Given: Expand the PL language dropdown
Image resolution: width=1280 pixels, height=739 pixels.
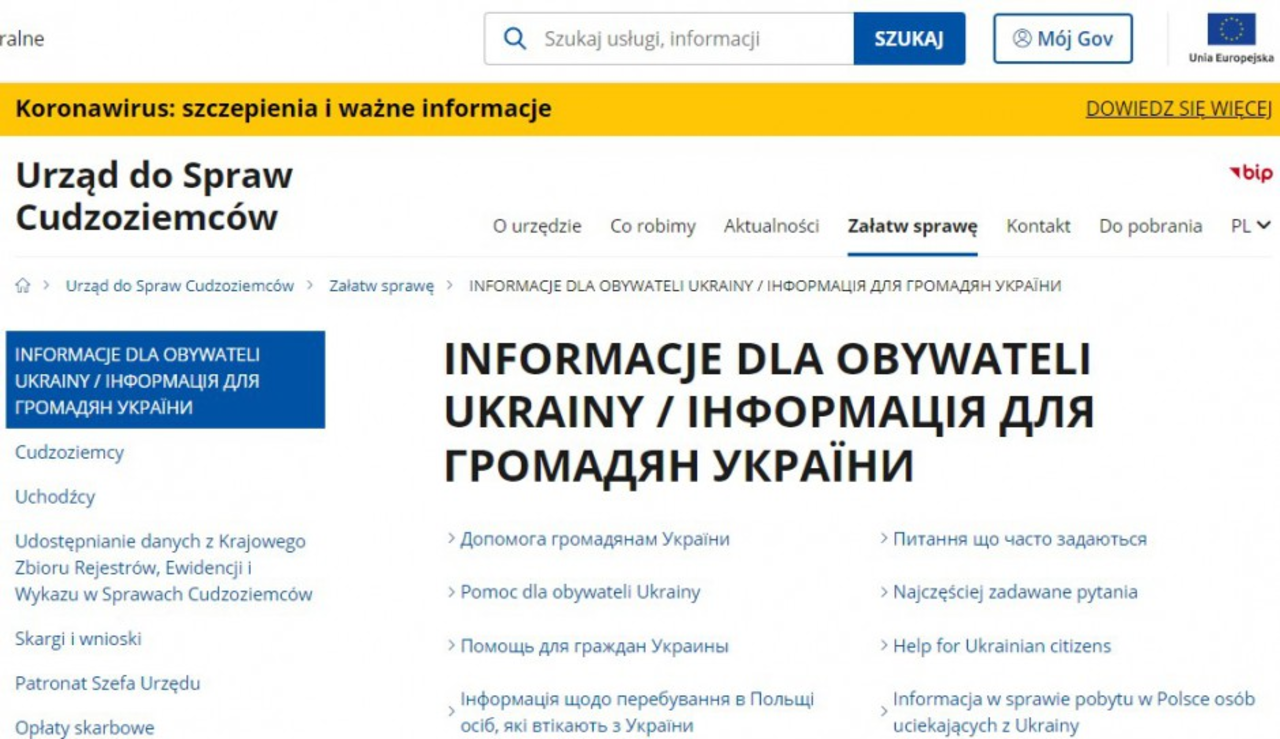Looking at the screenshot, I should pyautogui.click(x=1250, y=226).
